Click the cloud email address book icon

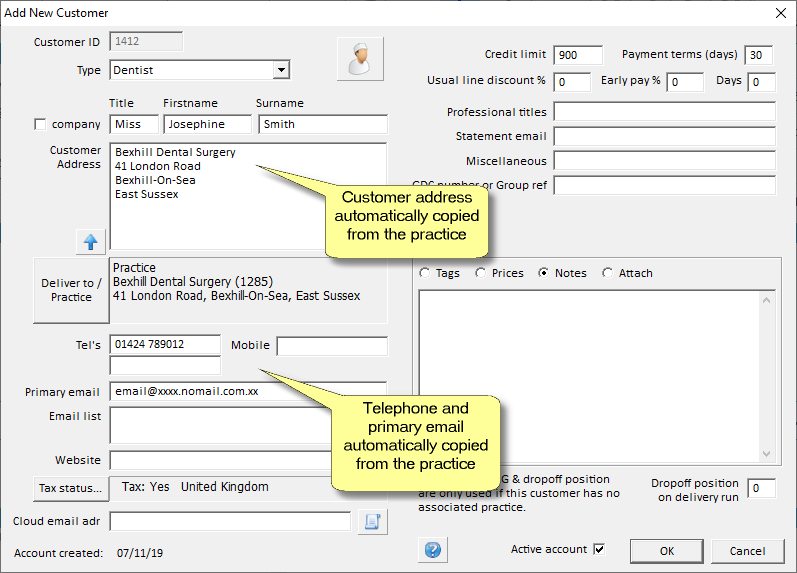[x=372, y=522]
